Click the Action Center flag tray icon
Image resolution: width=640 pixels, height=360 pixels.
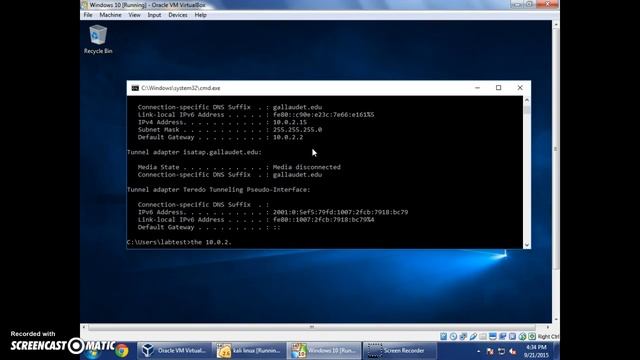pyautogui.click(x=490, y=351)
